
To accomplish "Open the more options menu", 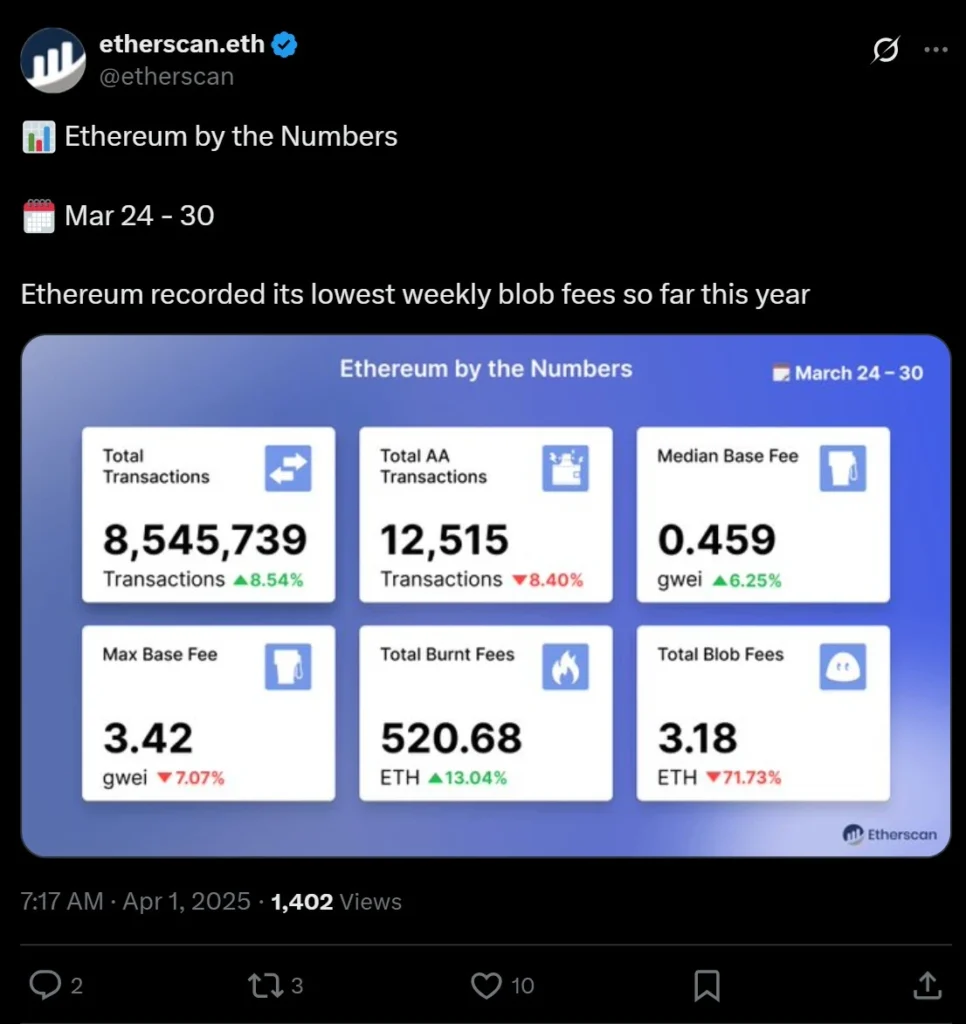I will [936, 50].
